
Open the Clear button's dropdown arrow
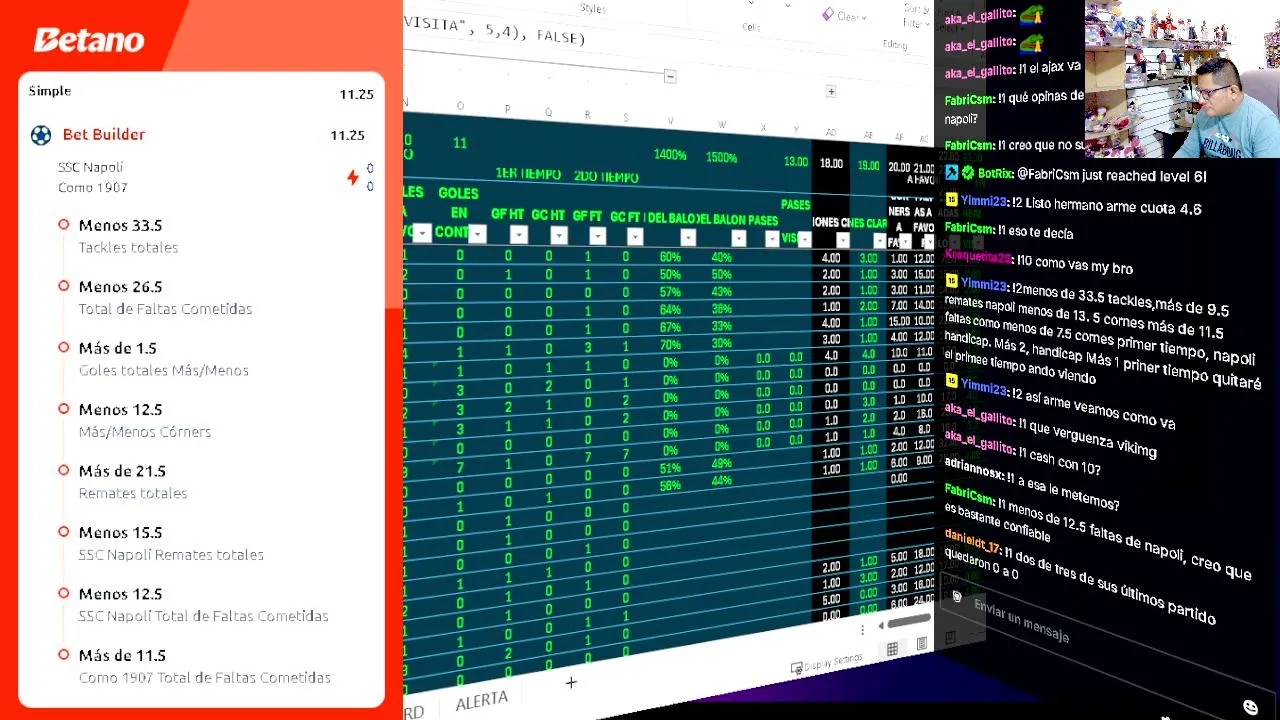tap(864, 18)
